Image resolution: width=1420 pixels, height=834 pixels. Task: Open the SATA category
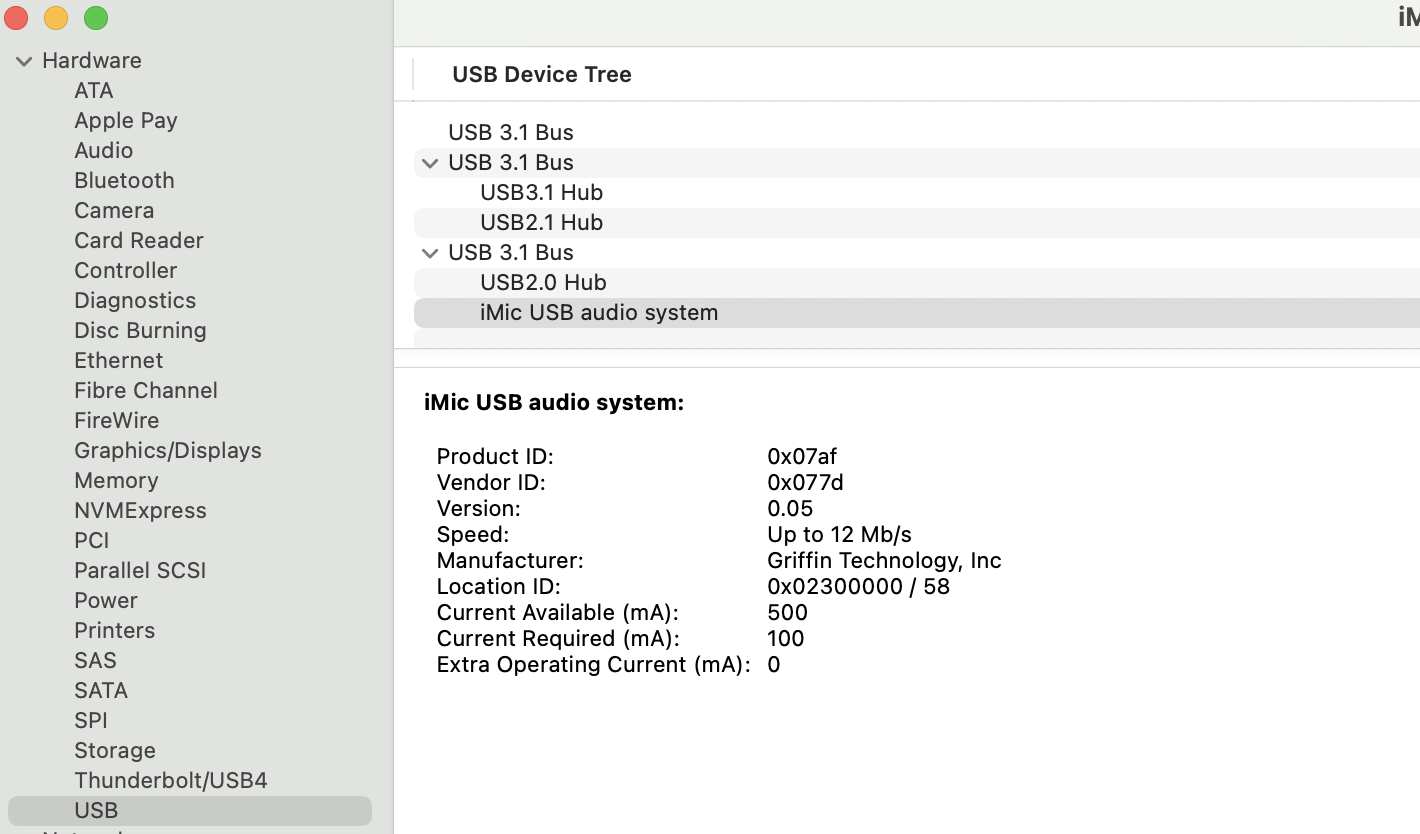point(101,690)
